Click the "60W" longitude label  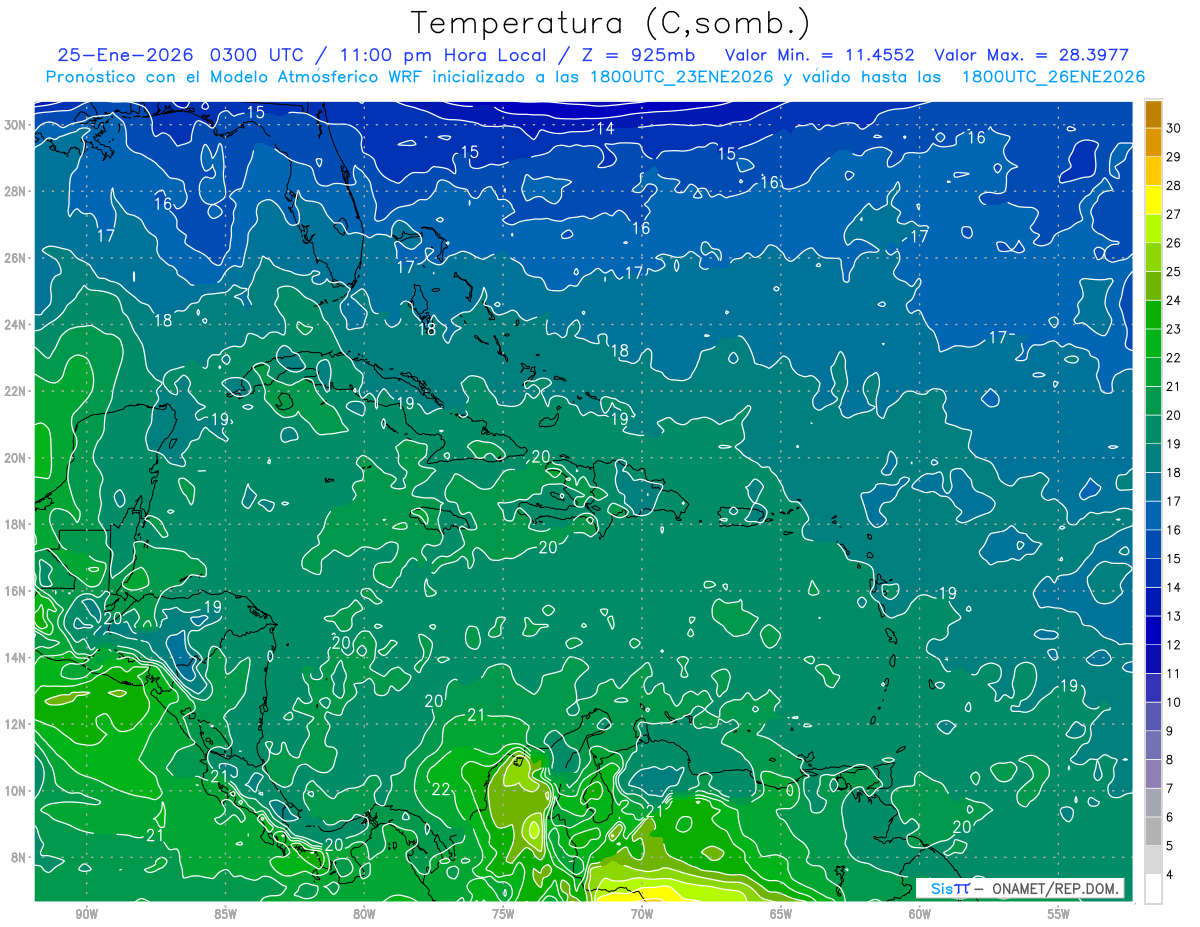click(920, 914)
